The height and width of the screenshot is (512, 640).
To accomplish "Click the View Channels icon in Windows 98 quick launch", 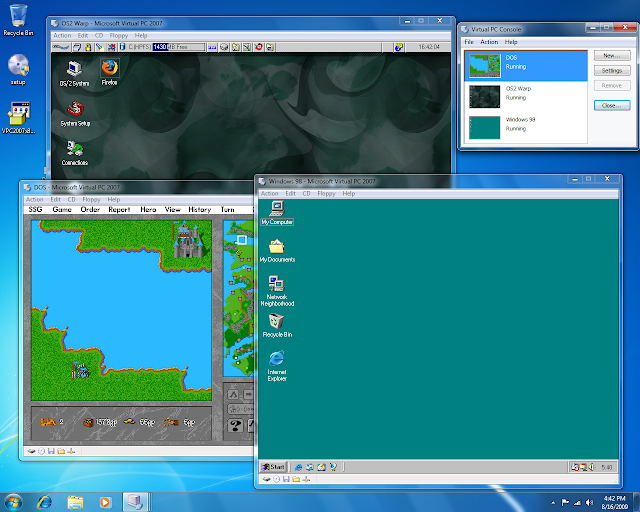I will pyautogui.click(x=333, y=467).
